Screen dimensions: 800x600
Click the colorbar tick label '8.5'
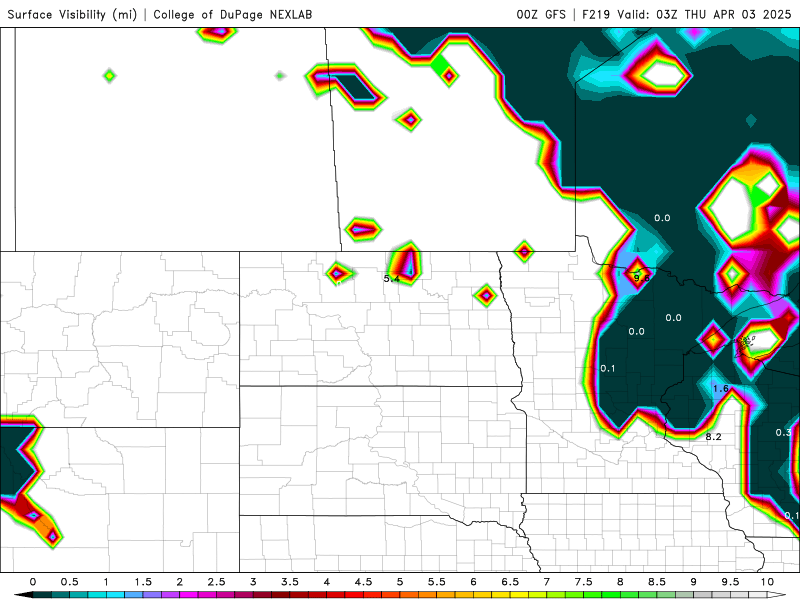[657, 582]
